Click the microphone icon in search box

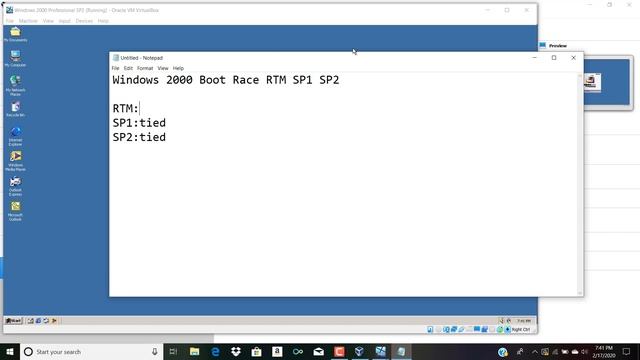click(x=155, y=352)
